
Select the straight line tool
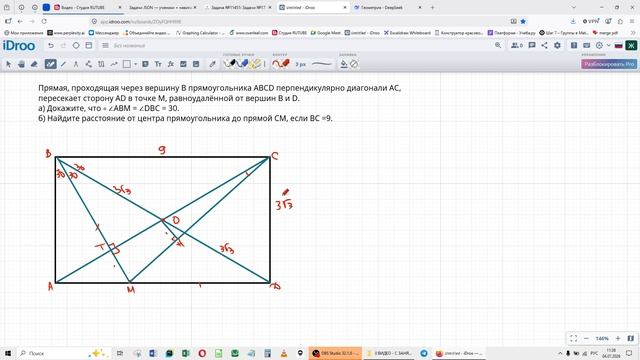[63, 64]
